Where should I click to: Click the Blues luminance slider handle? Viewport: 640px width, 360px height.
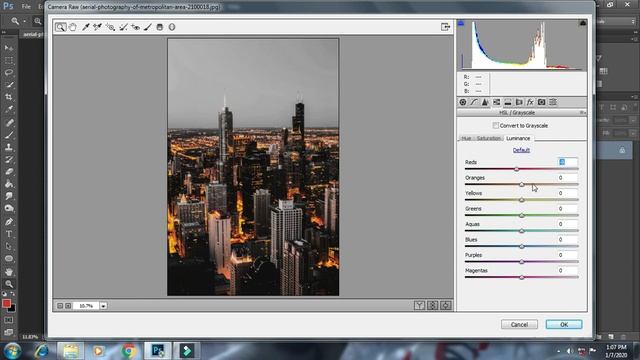522,247
